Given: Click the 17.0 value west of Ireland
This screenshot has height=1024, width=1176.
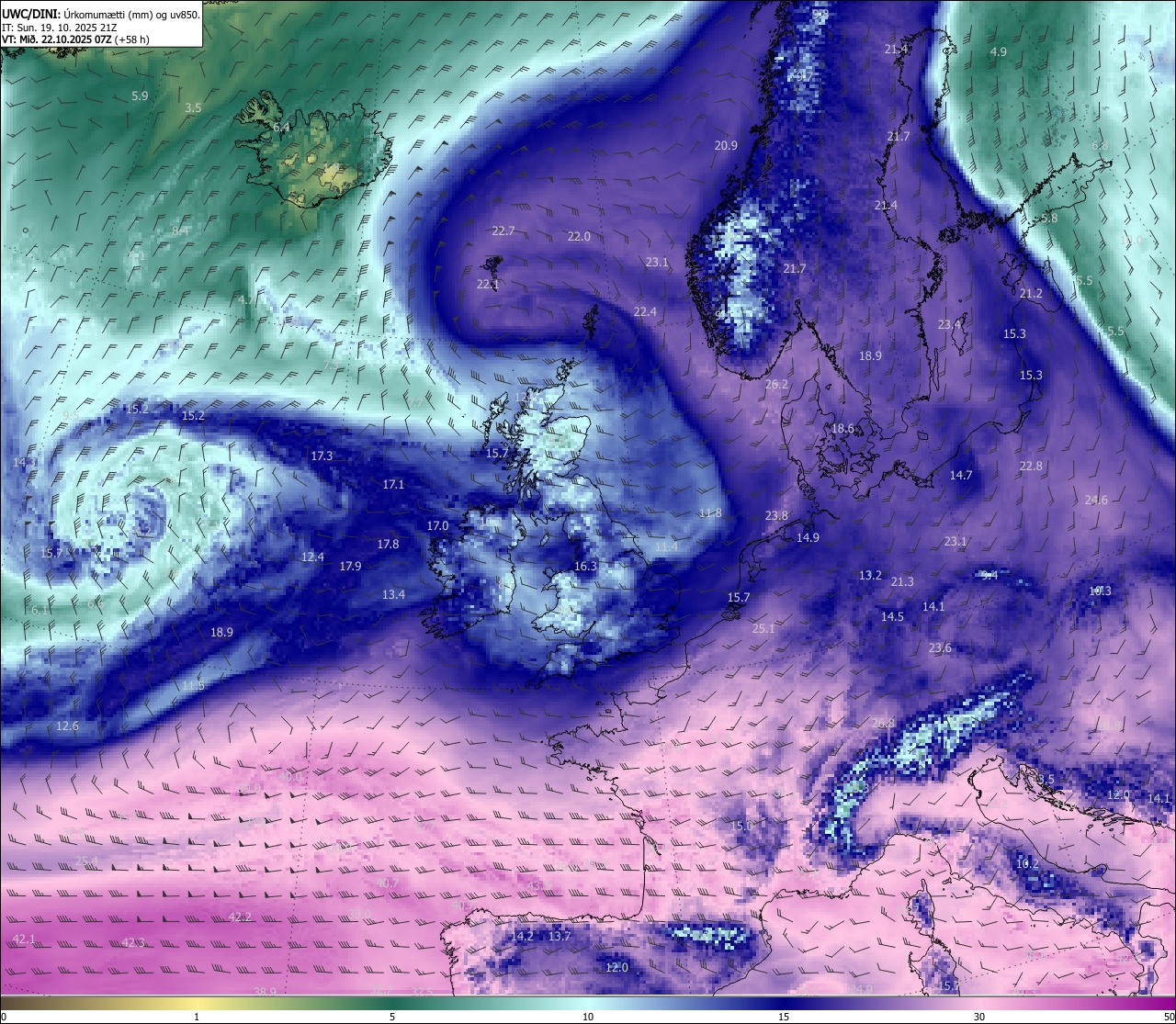Looking at the screenshot, I should [x=437, y=525].
